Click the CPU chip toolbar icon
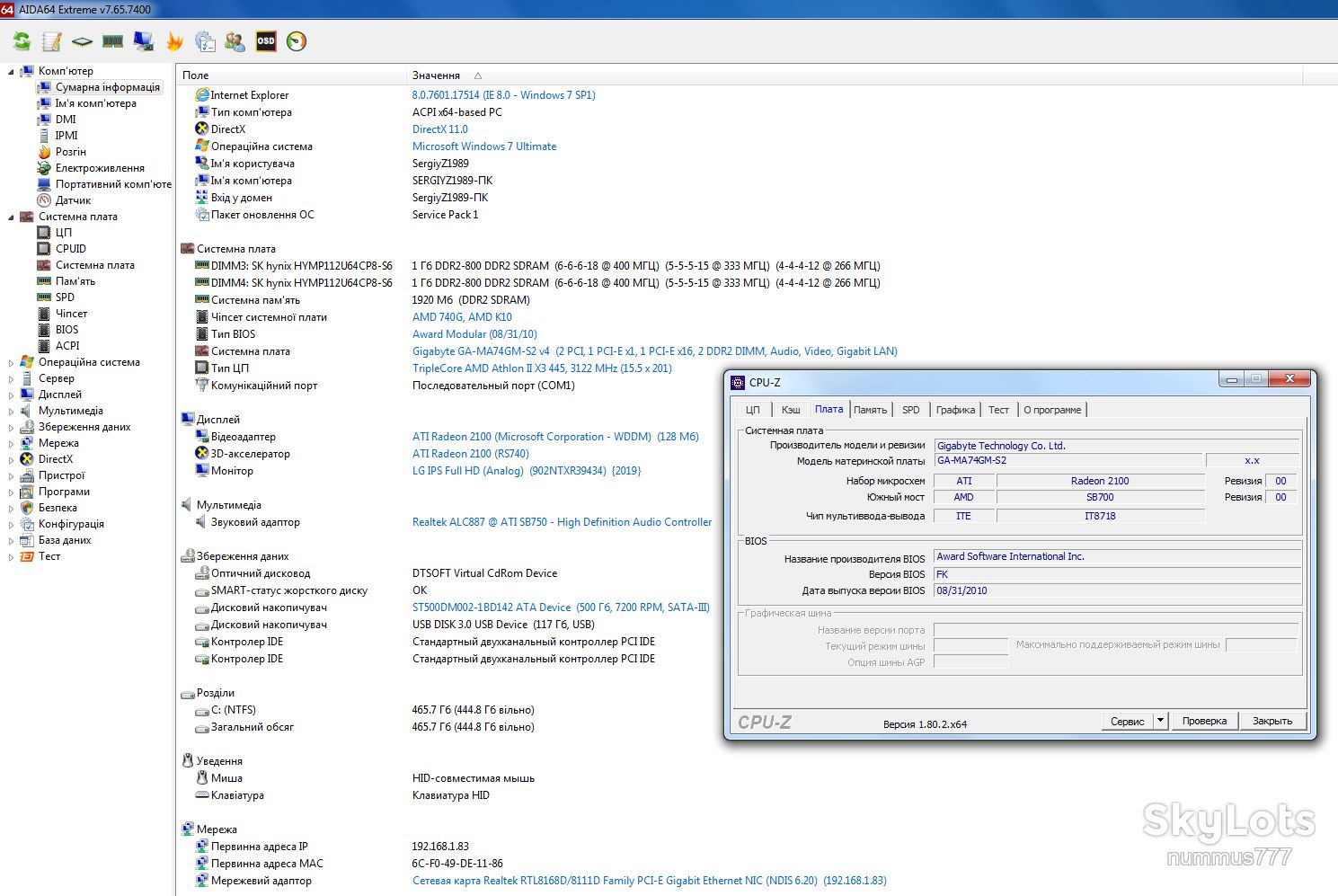The width and height of the screenshot is (1338, 896). click(82, 41)
